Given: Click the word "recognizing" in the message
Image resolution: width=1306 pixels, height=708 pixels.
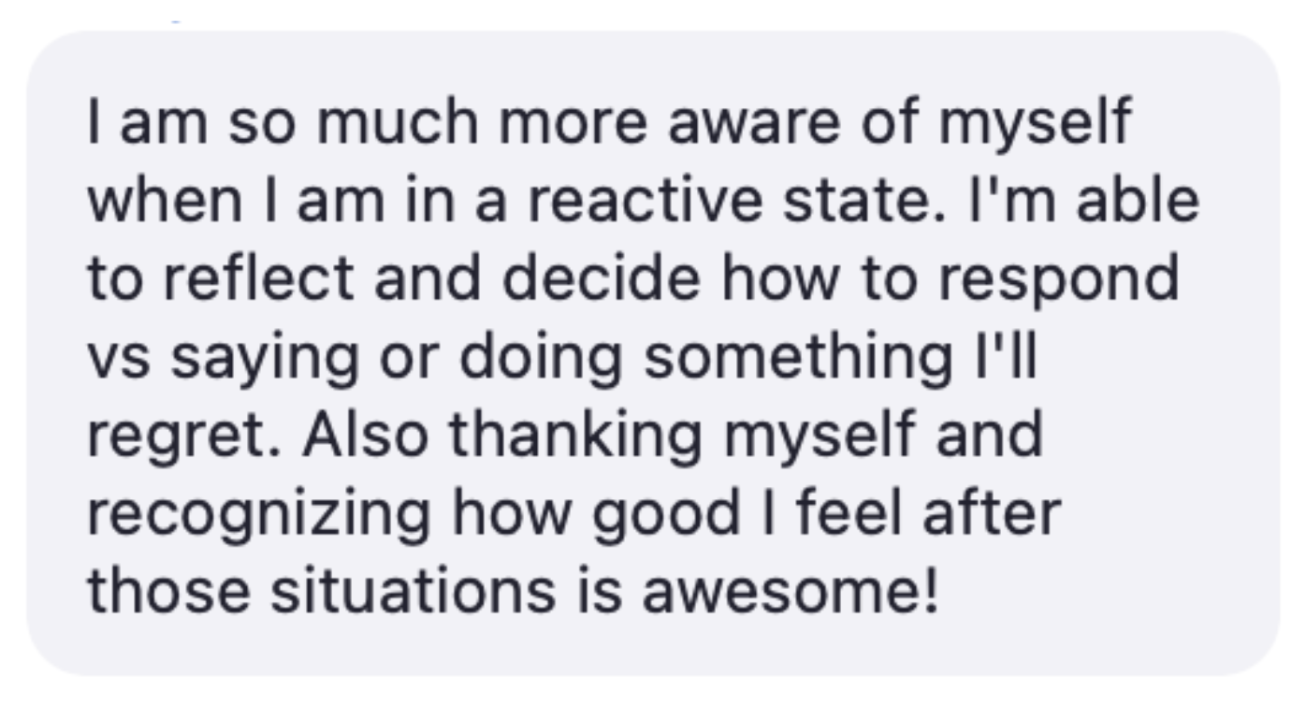Looking at the screenshot, I should point(260,514).
